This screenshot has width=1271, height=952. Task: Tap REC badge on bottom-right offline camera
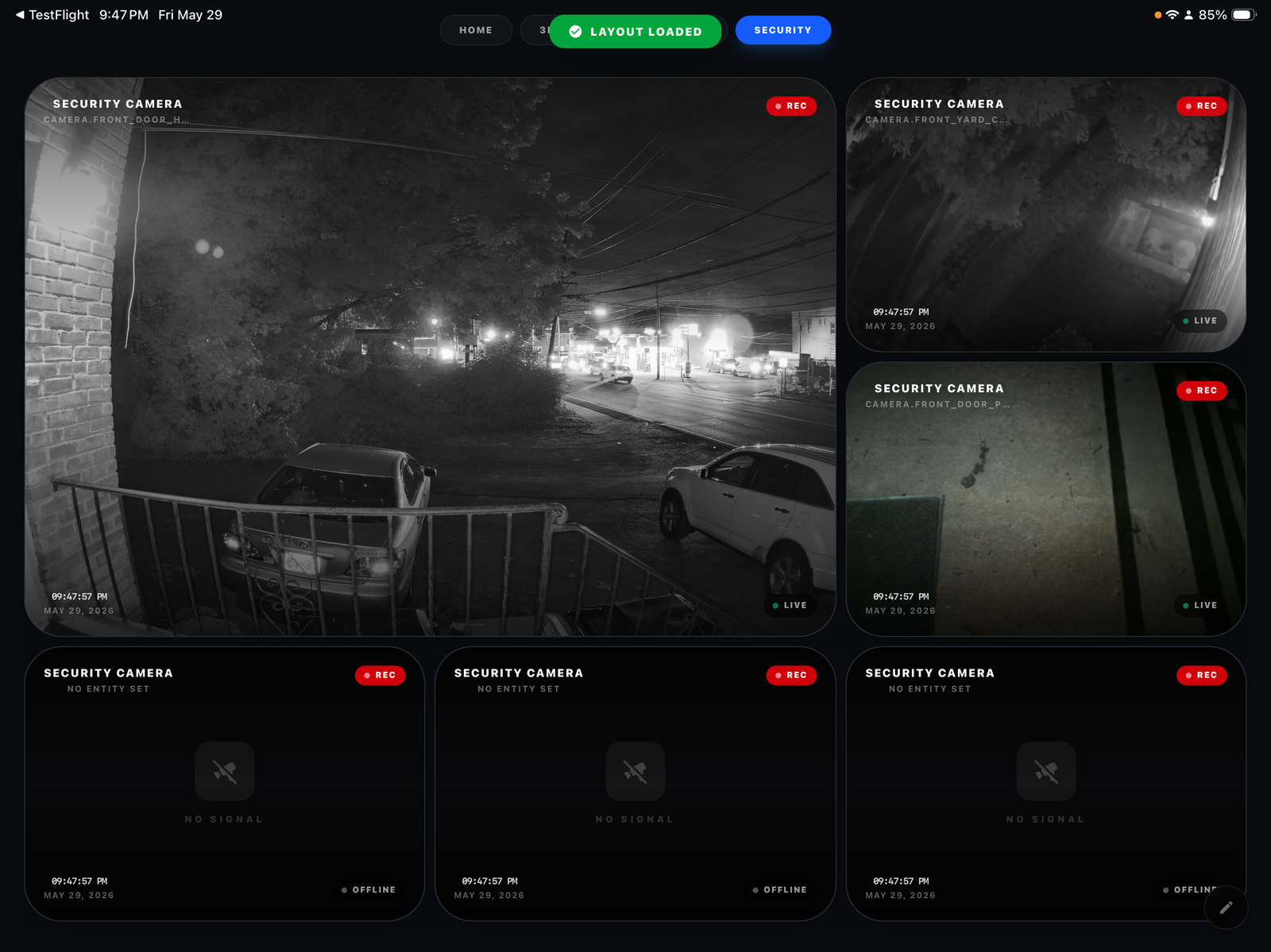pos(1202,675)
